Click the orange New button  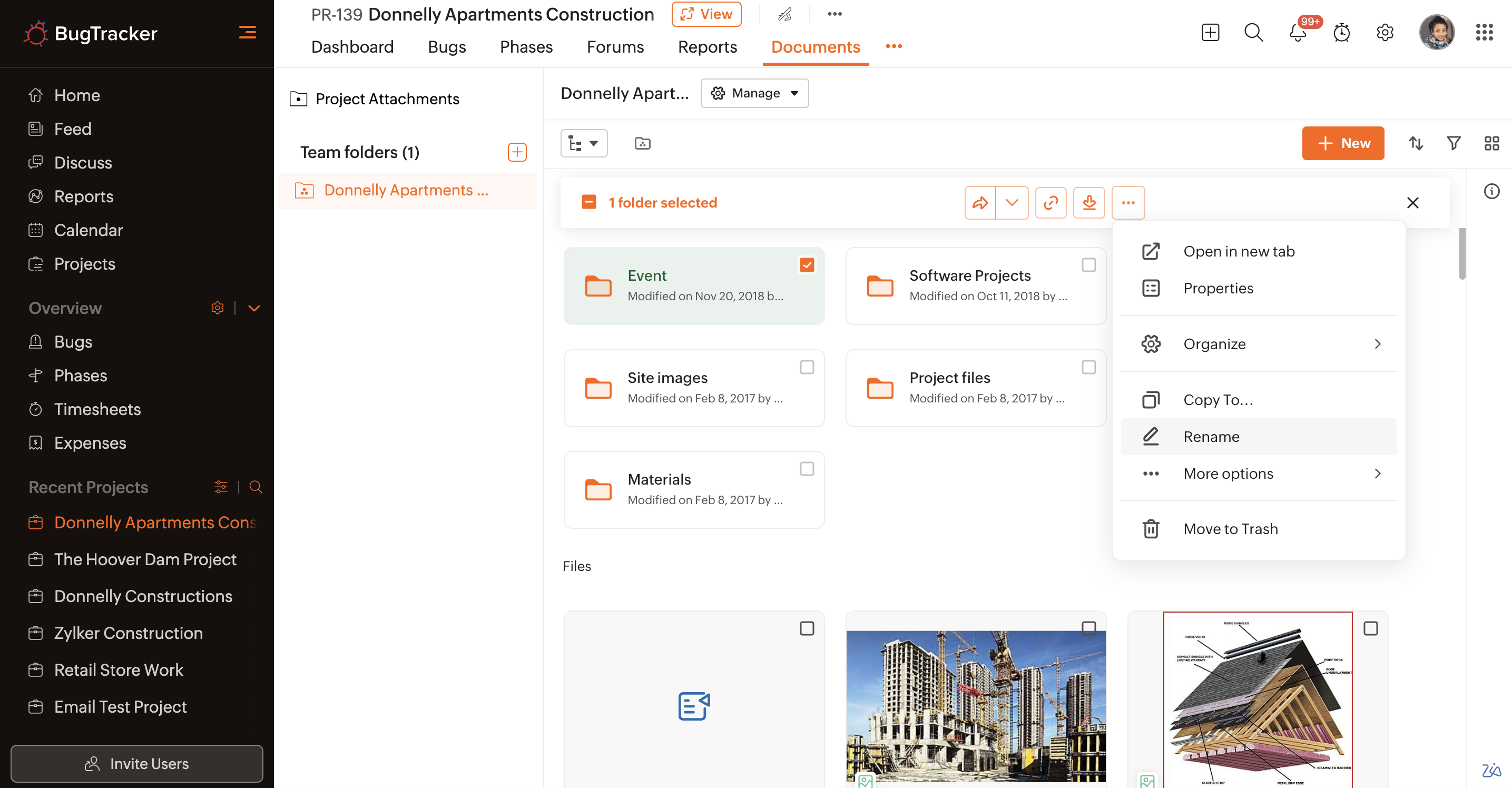coord(1342,143)
